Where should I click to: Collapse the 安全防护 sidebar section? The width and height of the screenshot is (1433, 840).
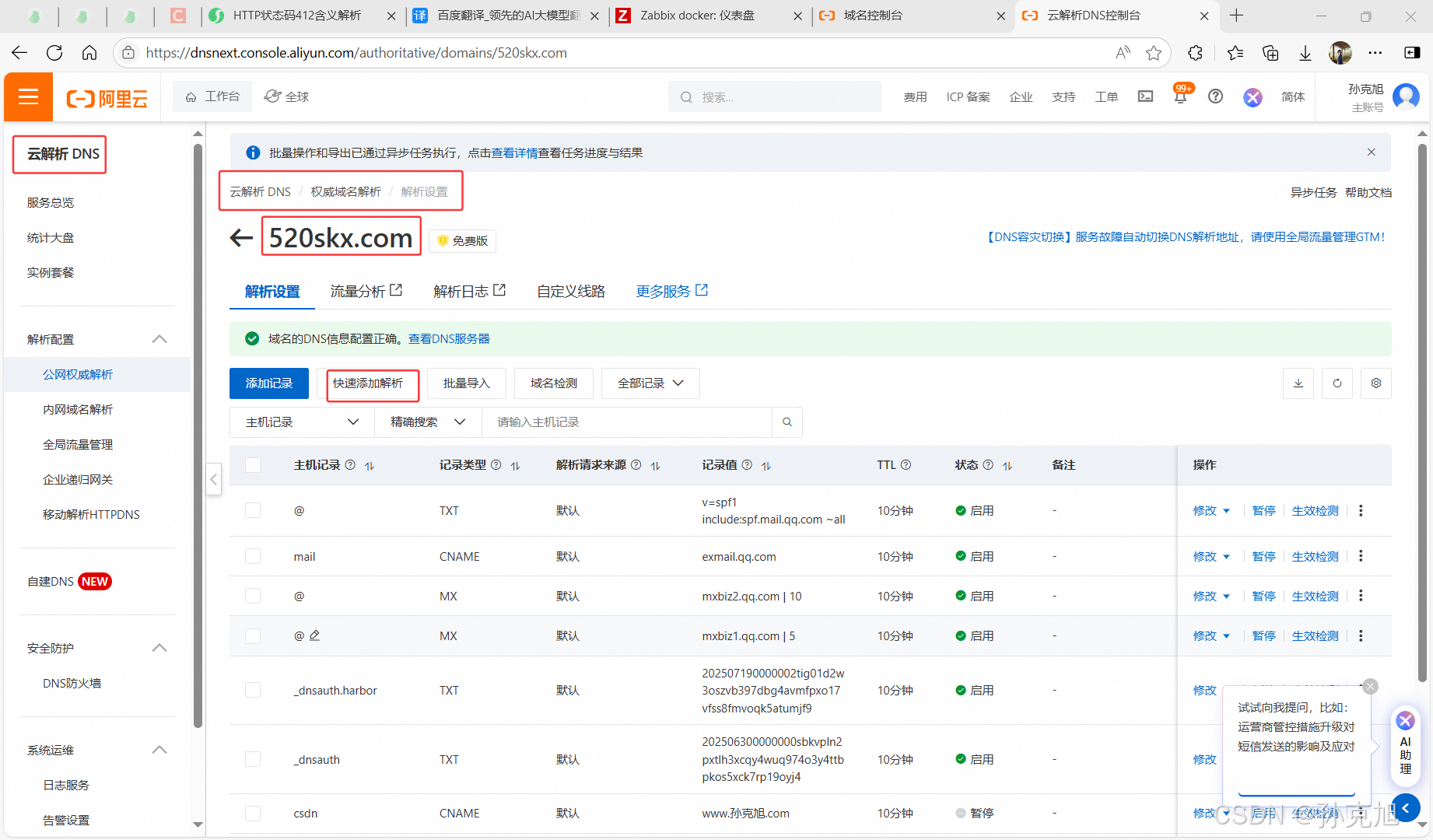159,648
